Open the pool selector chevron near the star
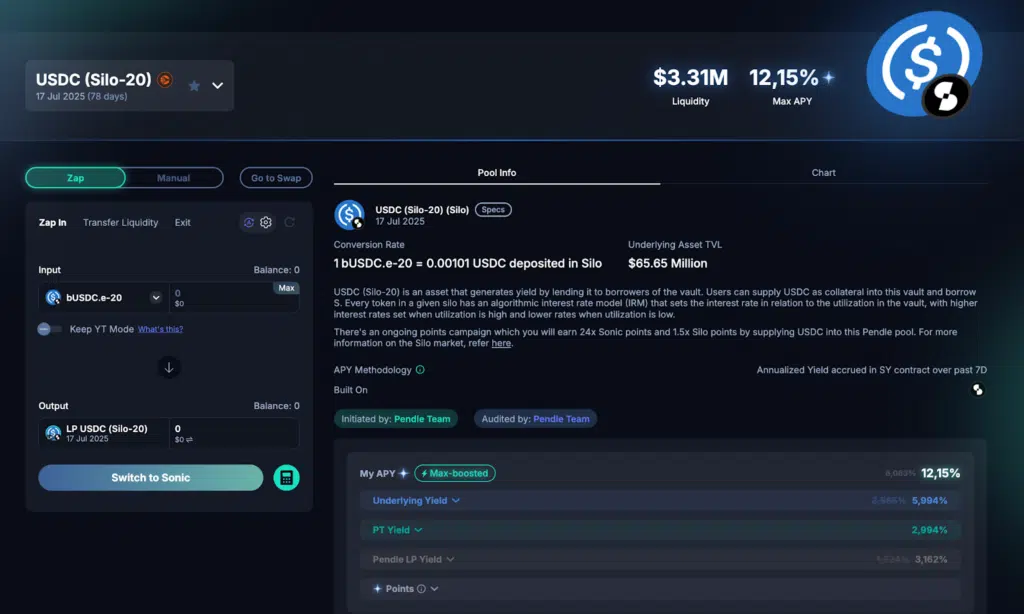Image resolution: width=1024 pixels, height=614 pixels. [217, 86]
